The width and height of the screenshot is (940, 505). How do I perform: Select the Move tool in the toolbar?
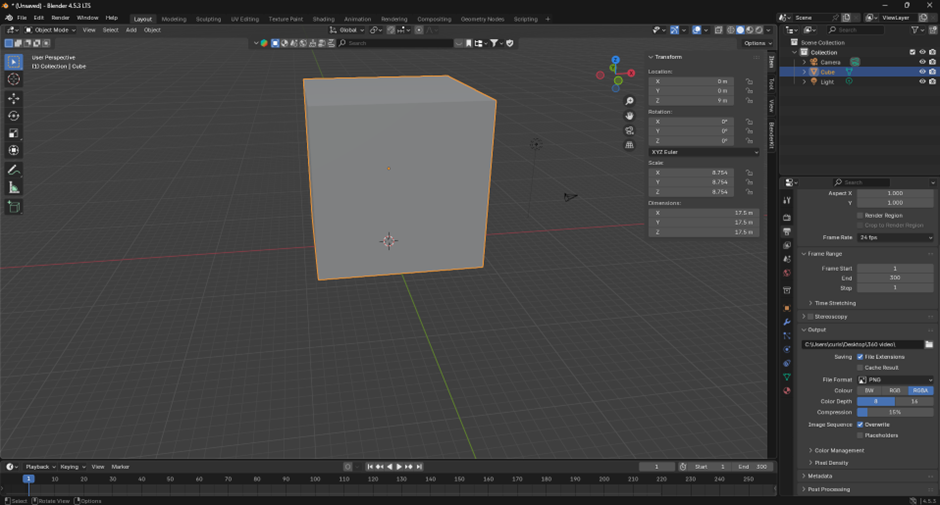coord(13,98)
